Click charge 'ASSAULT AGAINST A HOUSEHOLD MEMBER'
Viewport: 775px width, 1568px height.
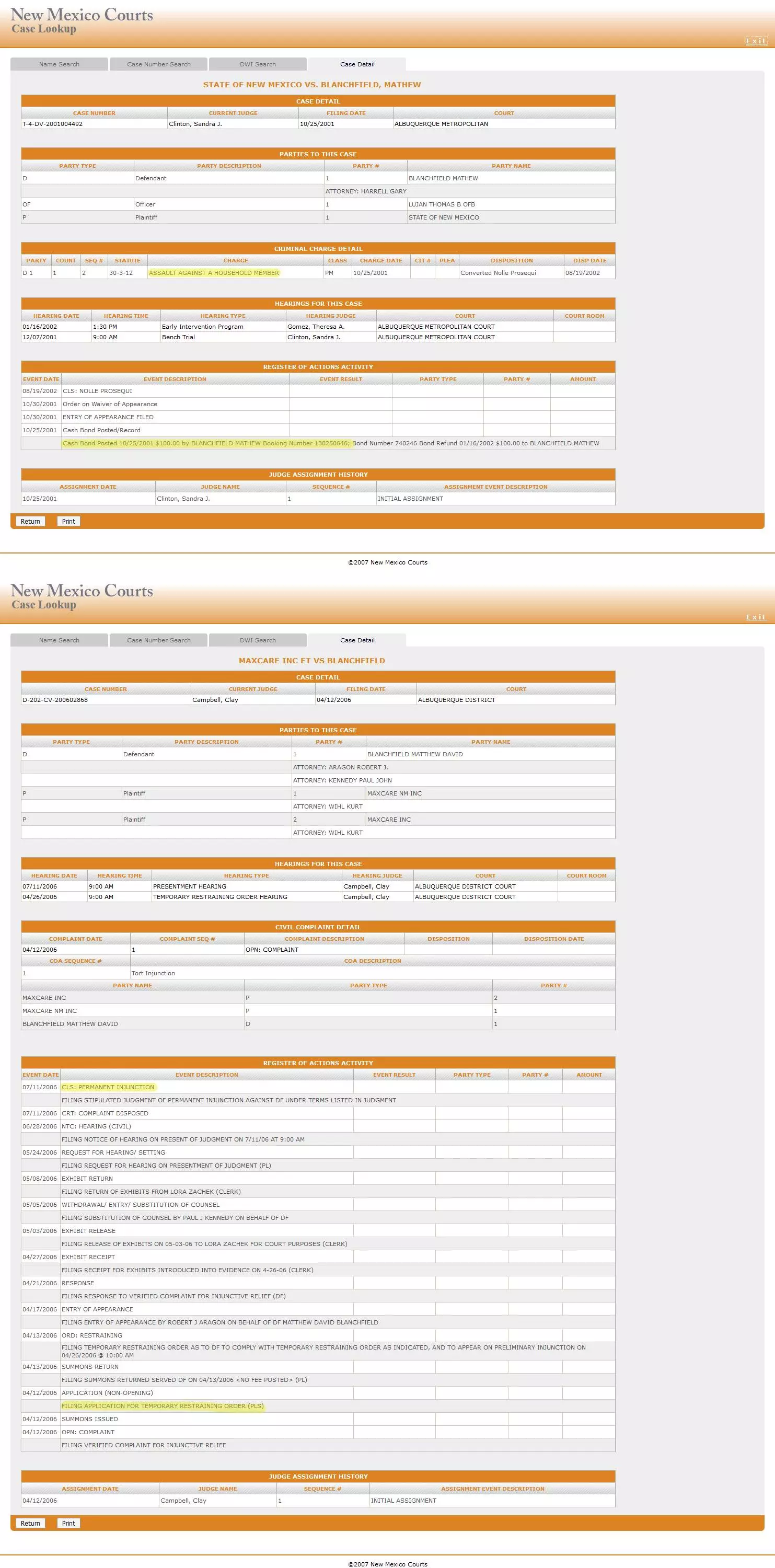click(214, 273)
